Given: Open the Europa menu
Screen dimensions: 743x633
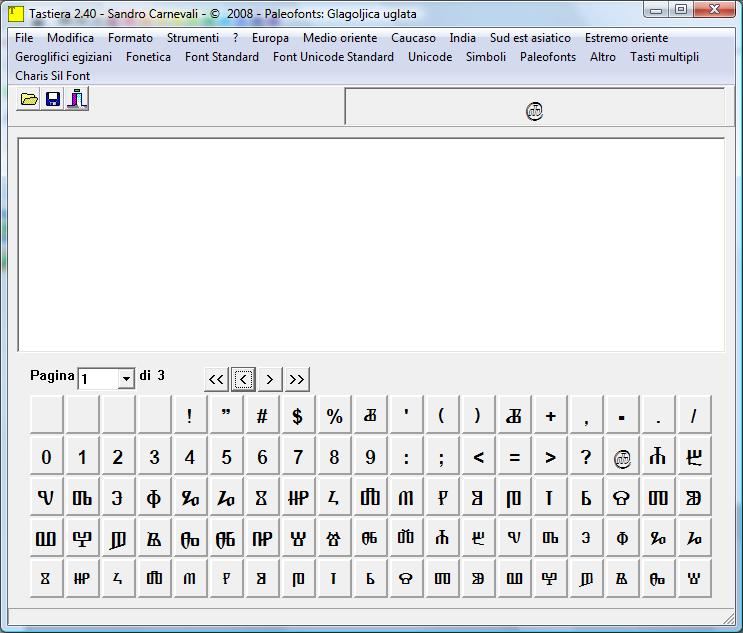Looking at the screenshot, I should 270,38.
